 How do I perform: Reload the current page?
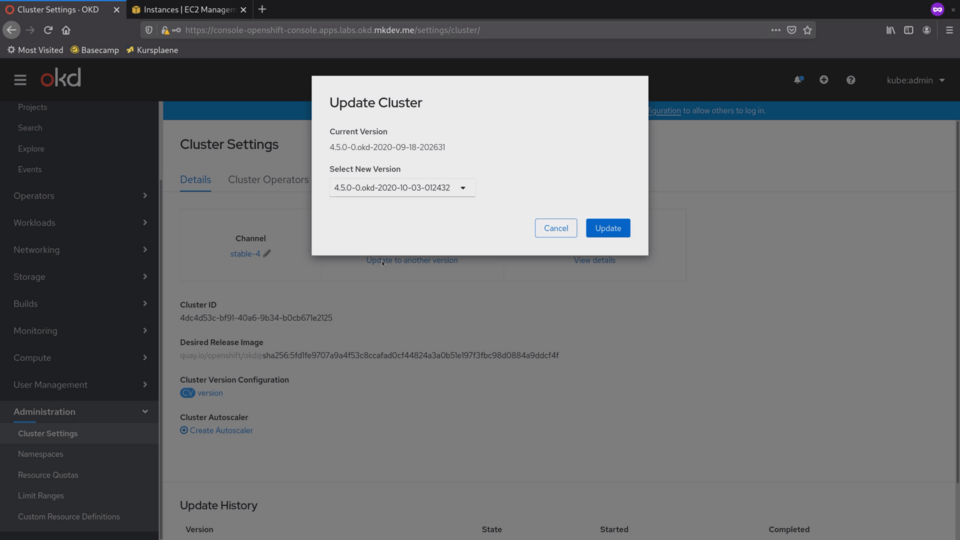[x=48, y=29]
